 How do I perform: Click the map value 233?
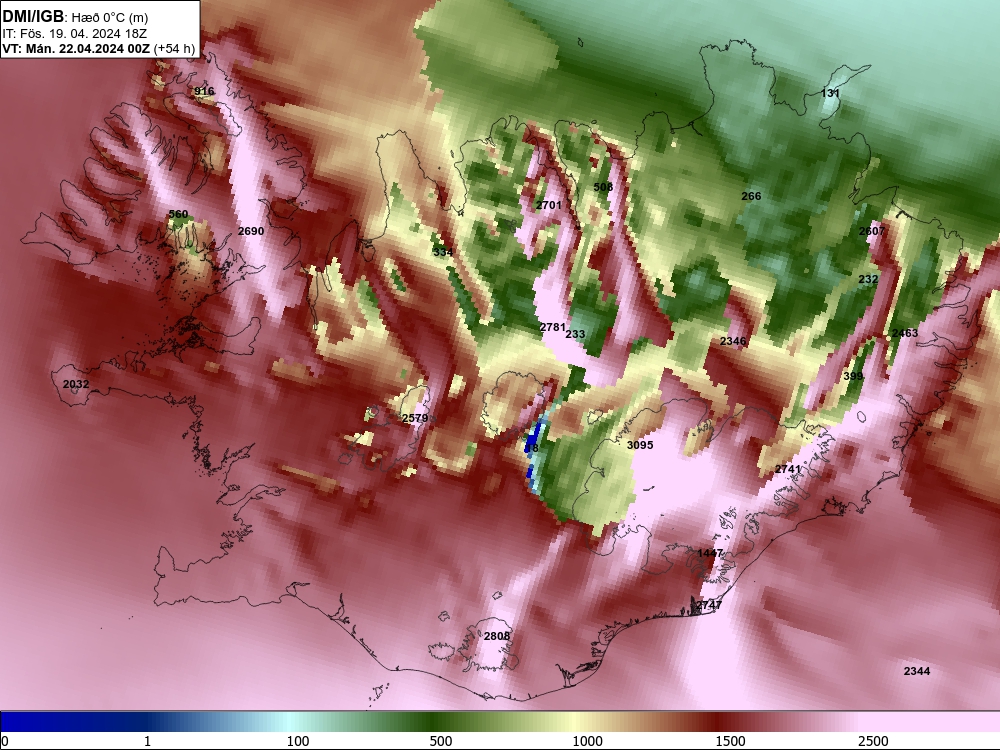coord(575,334)
